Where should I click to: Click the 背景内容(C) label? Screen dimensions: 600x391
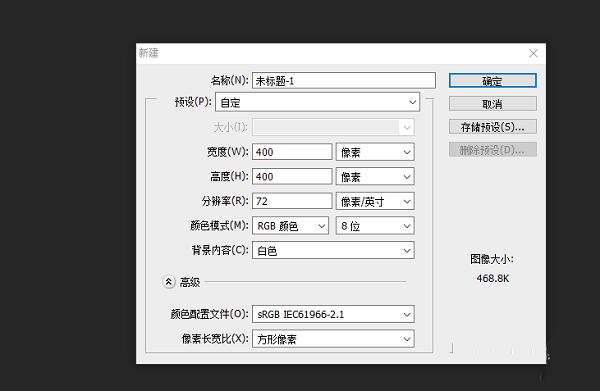pos(220,250)
